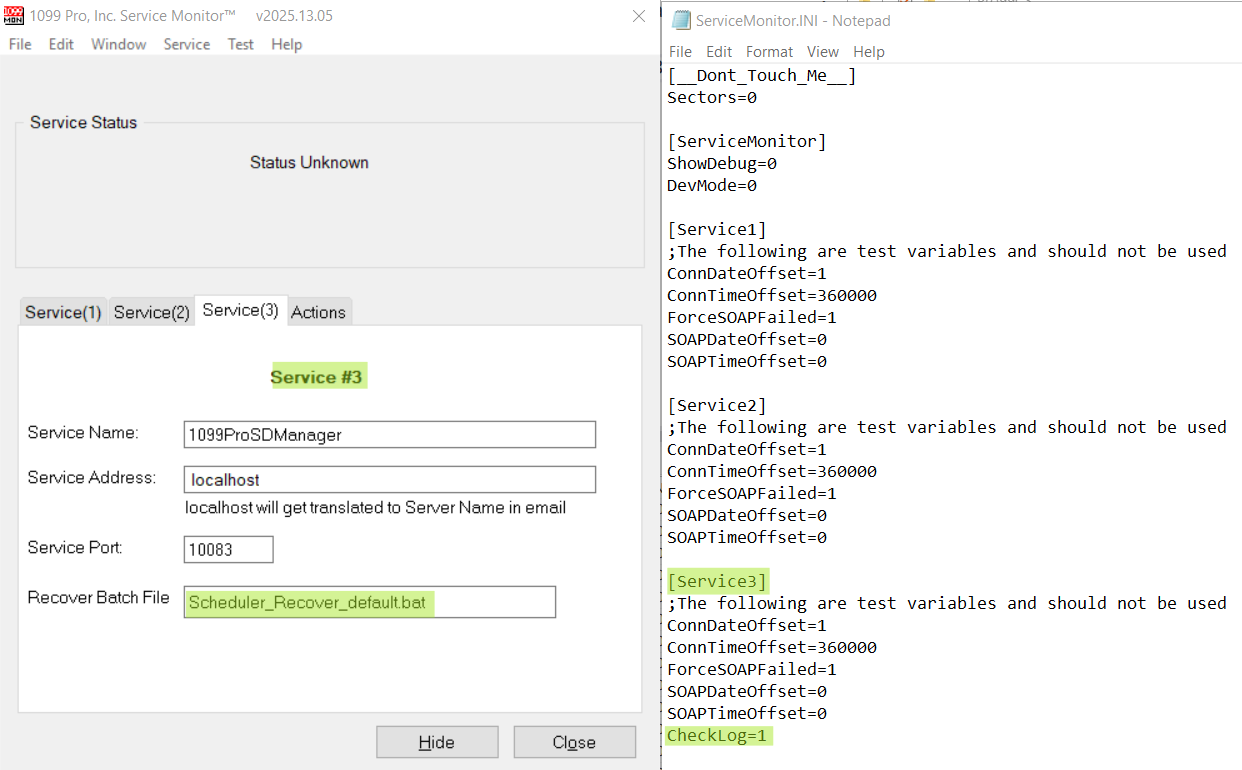Open Notepad's Format menu
1242x770 pixels.
tap(769, 52)
